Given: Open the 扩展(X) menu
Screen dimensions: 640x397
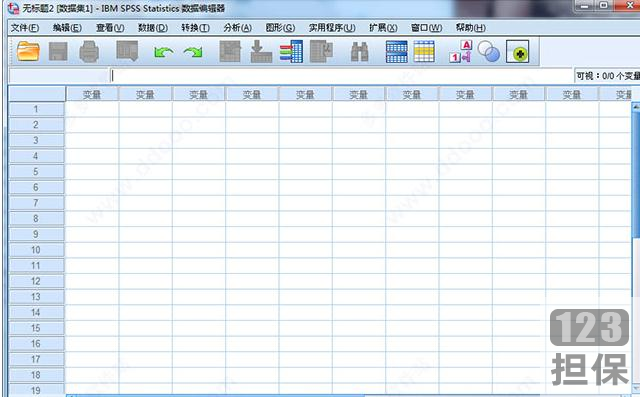Looking at the screenshot, I should click(x=383, y=28).
